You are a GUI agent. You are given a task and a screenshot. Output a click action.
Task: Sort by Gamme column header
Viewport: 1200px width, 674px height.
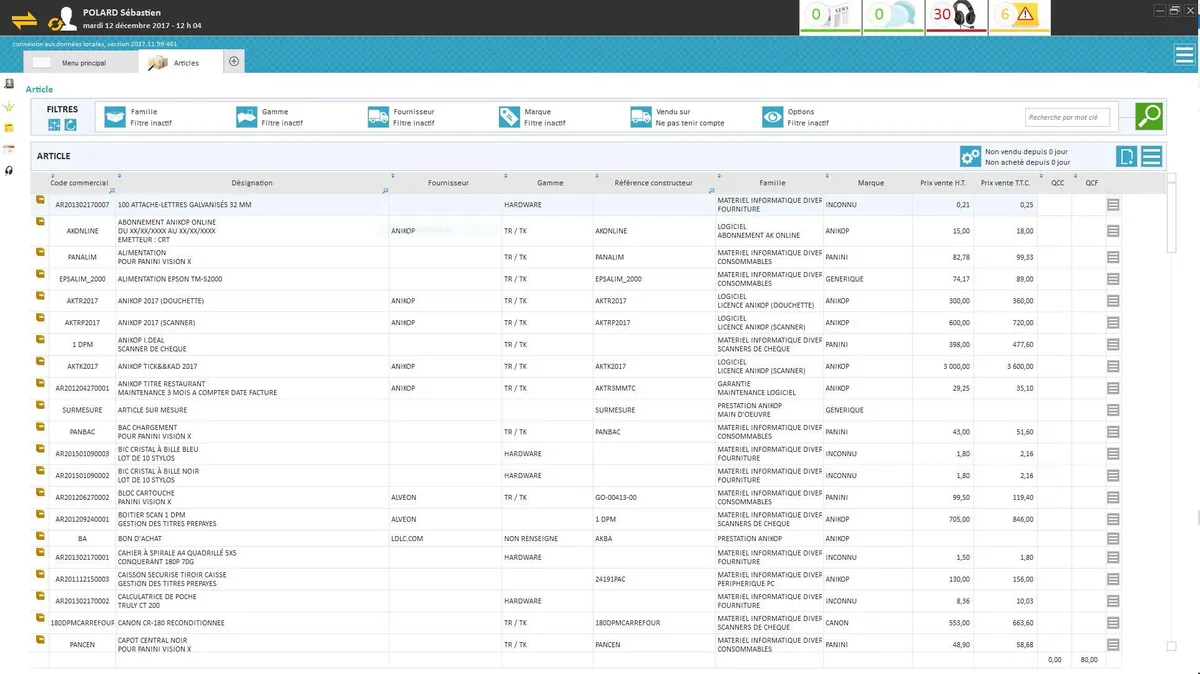[x=550, y=183]
